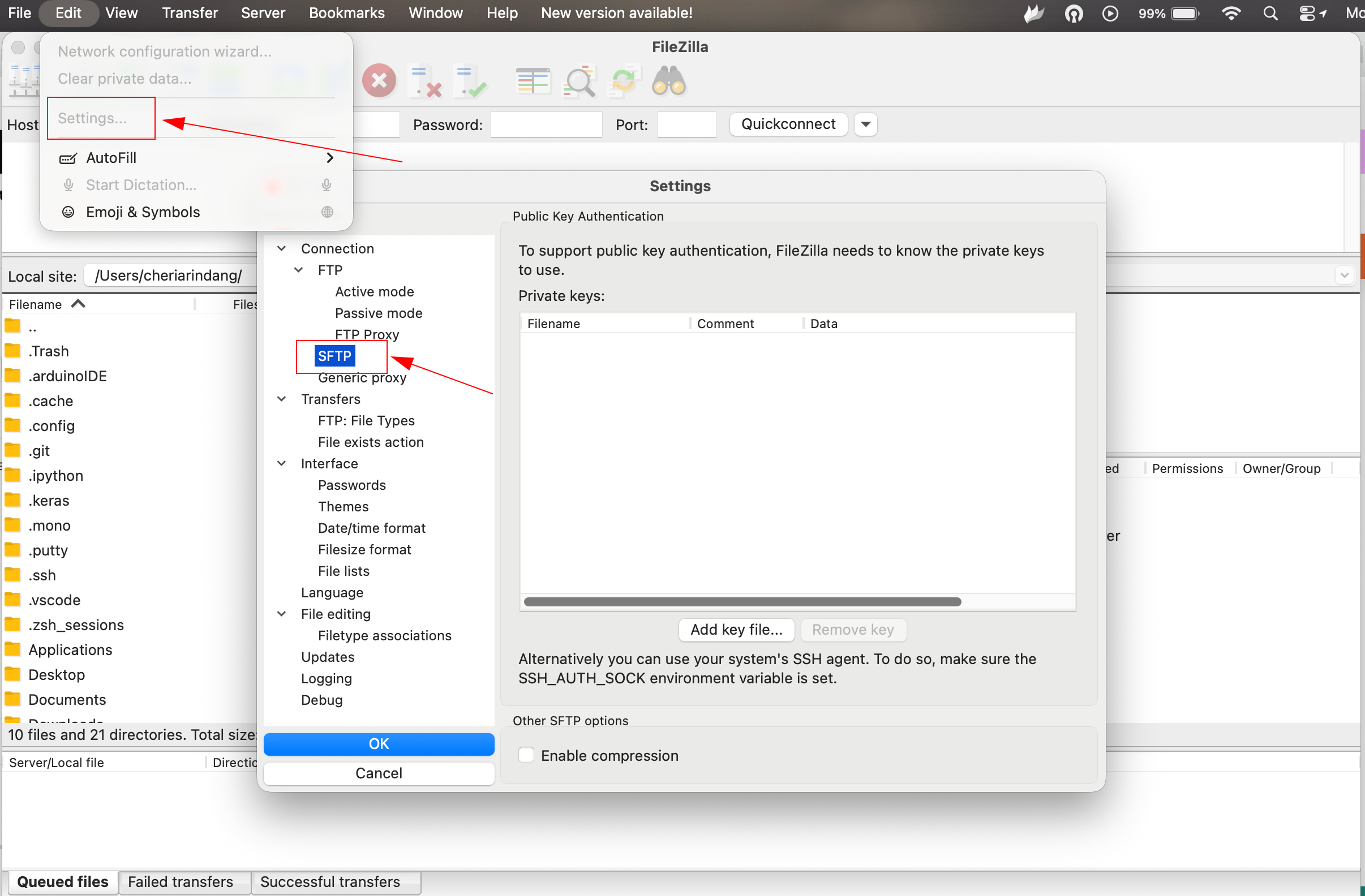The width and height of the screenshot is (1365, 896).
Task: Open the Bookmarks menu
Action: (346, 13)
